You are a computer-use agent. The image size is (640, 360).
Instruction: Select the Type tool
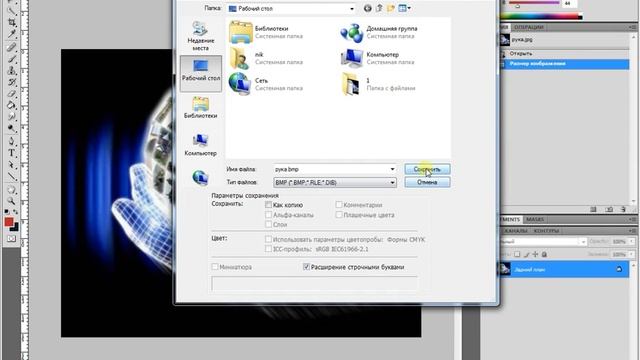[12, 153]
